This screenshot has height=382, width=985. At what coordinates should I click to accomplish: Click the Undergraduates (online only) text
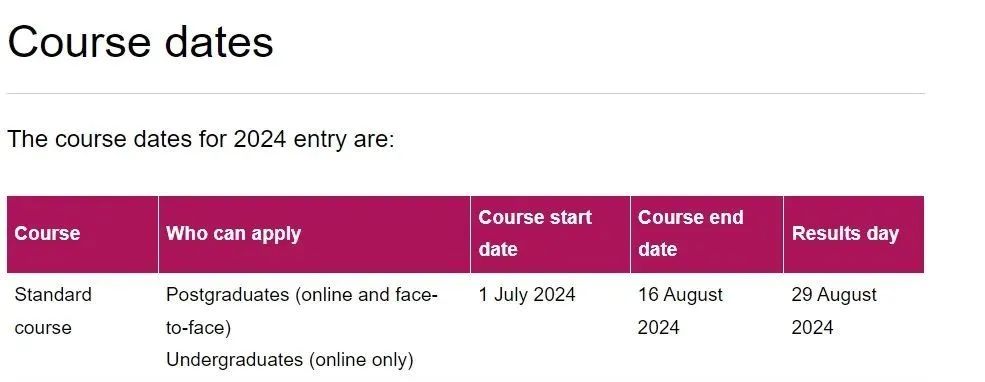(x=290, y=360)
